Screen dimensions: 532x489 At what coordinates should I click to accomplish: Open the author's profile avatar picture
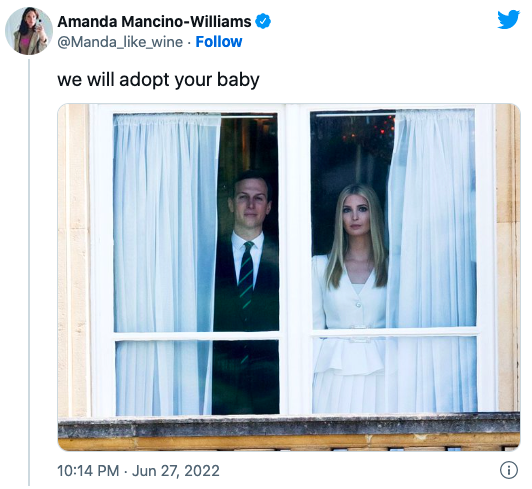(x=29, y=31)
